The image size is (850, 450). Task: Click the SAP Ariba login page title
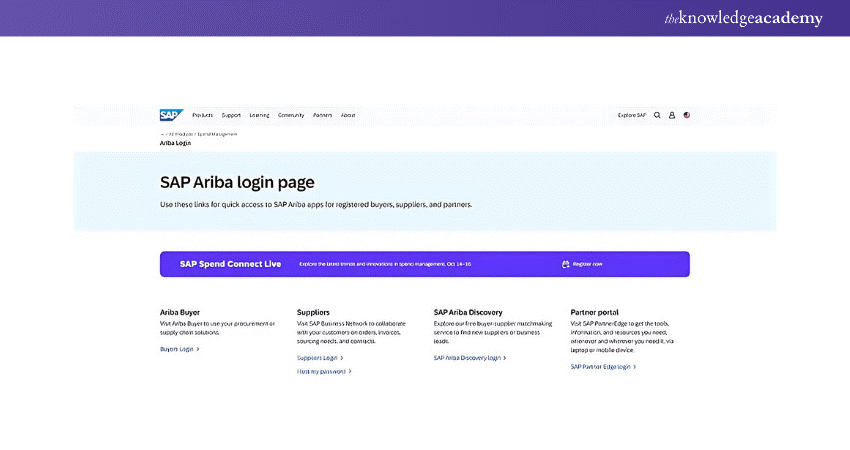pyautogui.click(x=237, y=183)
